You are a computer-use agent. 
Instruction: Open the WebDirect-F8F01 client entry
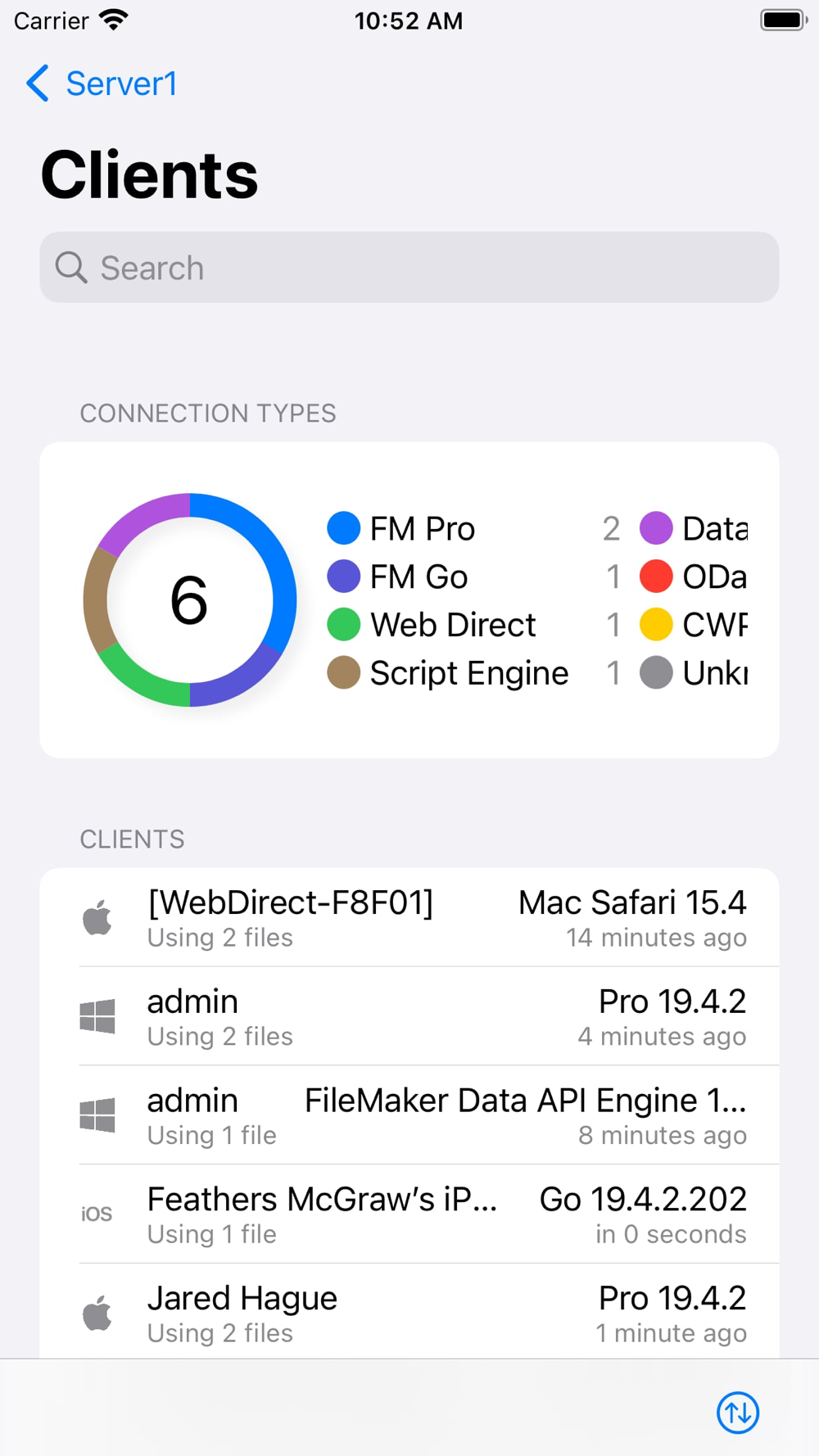409,918
